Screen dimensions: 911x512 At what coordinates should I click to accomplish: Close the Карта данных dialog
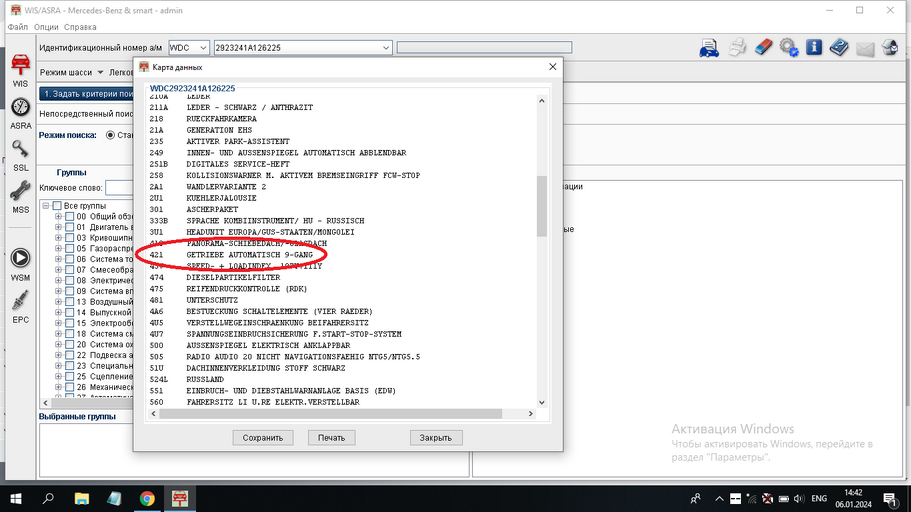[553, 67]
